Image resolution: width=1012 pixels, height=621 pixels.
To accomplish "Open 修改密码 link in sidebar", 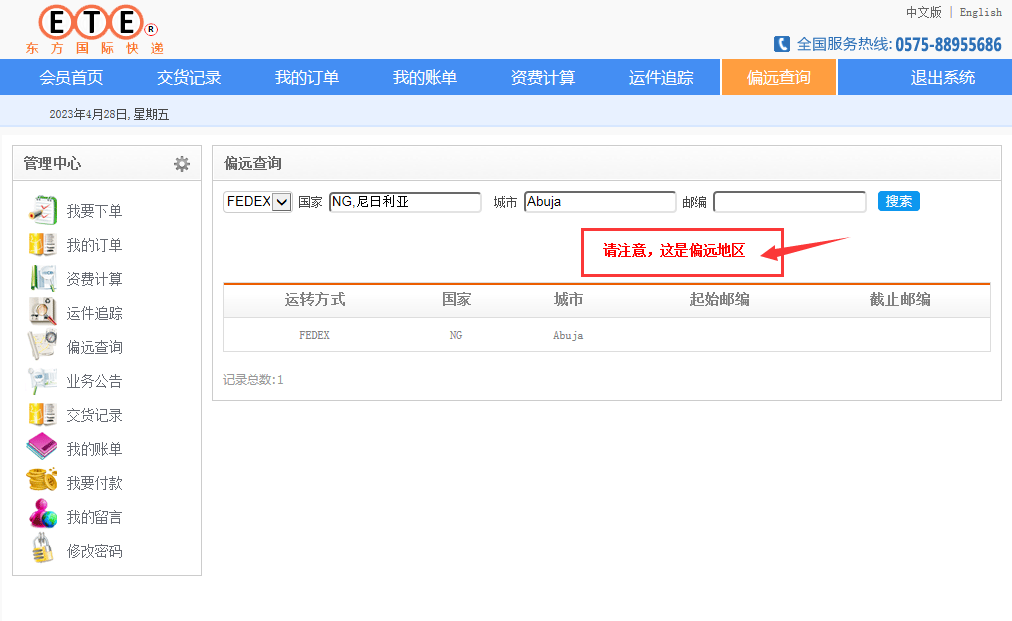I will (94, 551).
